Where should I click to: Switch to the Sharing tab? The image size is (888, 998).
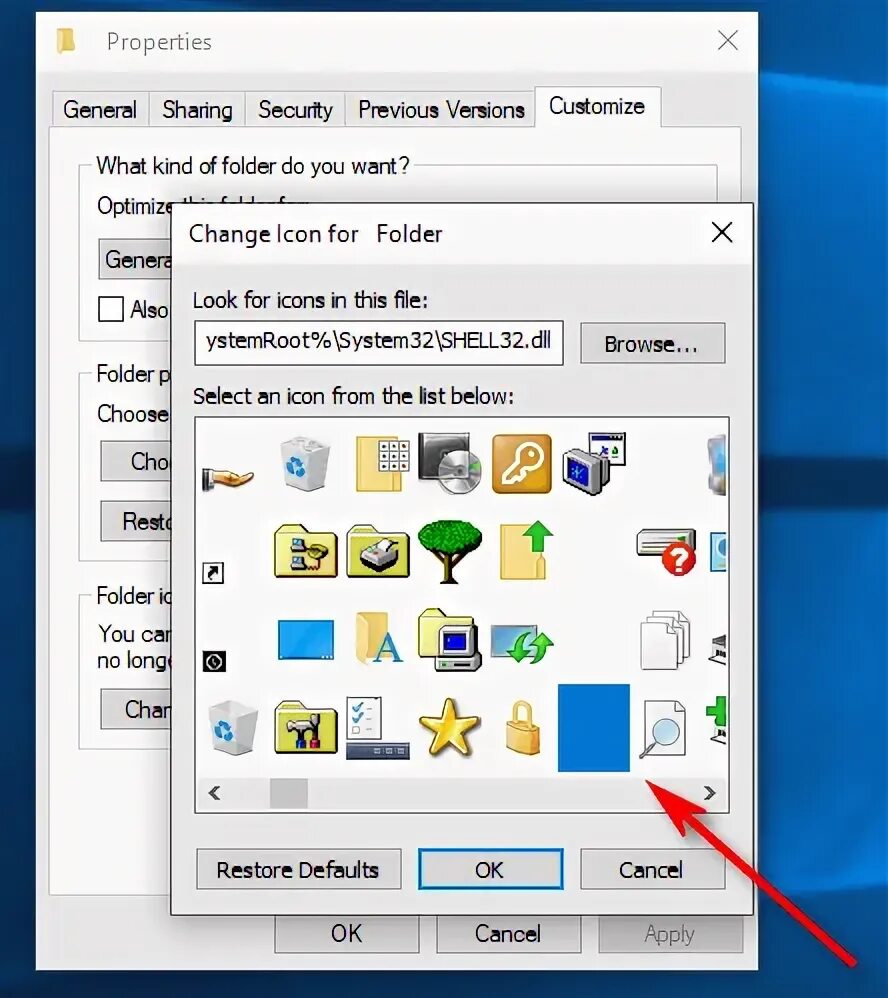tap(197, 109)
